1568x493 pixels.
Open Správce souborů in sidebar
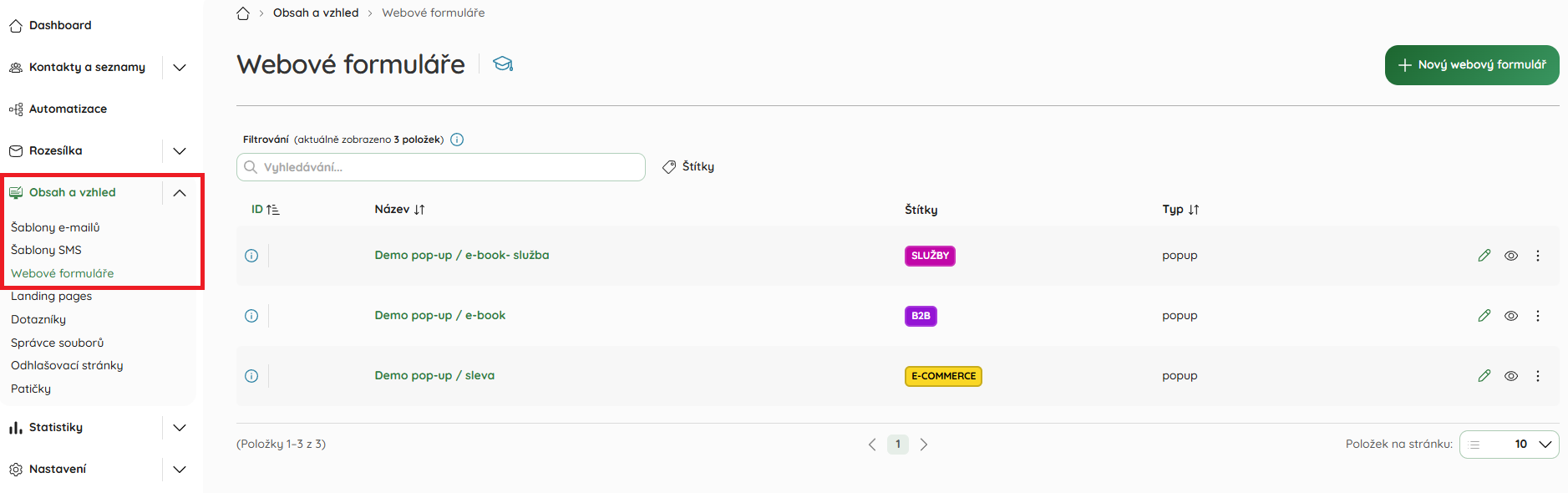(58, 343)
